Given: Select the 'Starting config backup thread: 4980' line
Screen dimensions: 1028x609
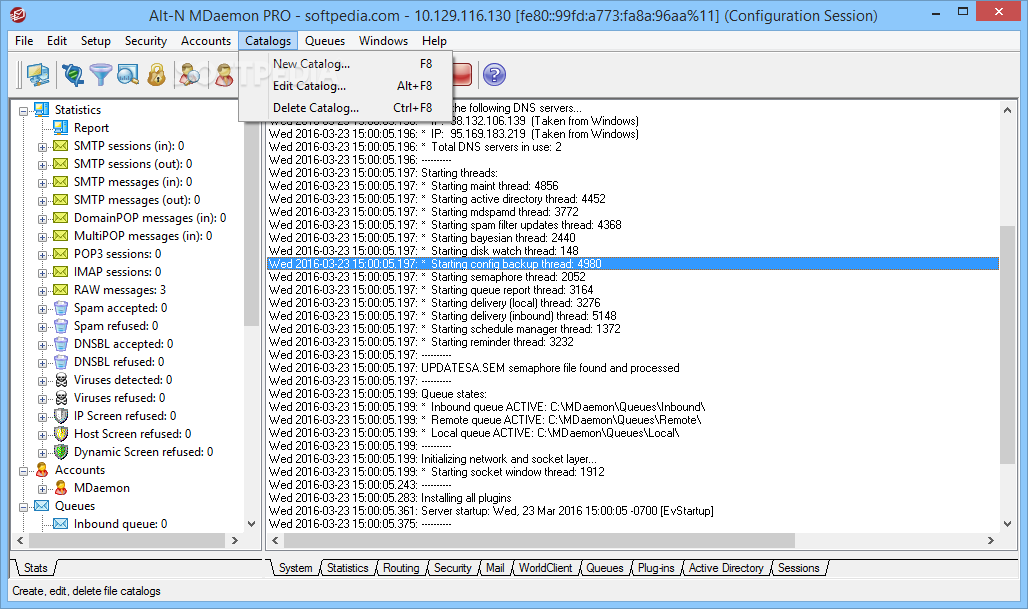Looking at the screenshot, I should (633, 264).
